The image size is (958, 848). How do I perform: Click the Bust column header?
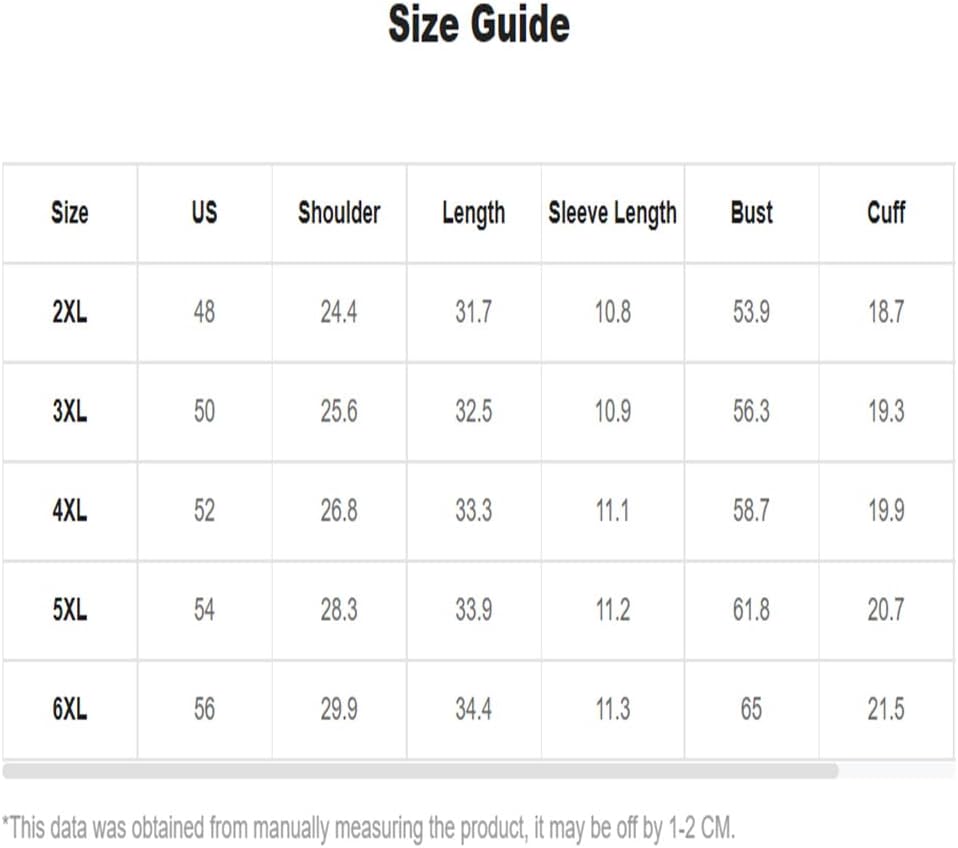[751, 213]
